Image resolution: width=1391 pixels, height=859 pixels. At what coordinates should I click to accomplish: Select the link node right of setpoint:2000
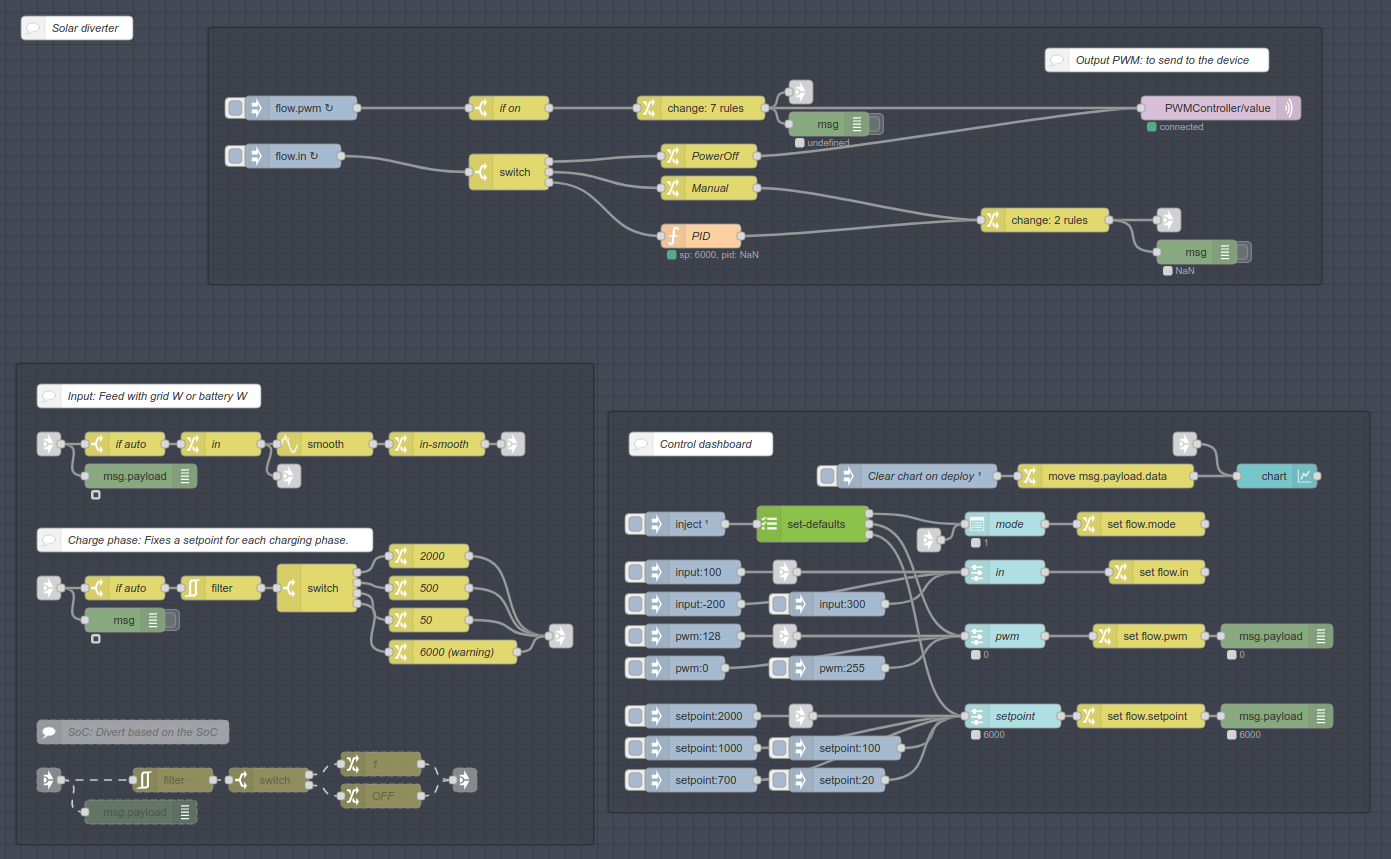[801, 716]
